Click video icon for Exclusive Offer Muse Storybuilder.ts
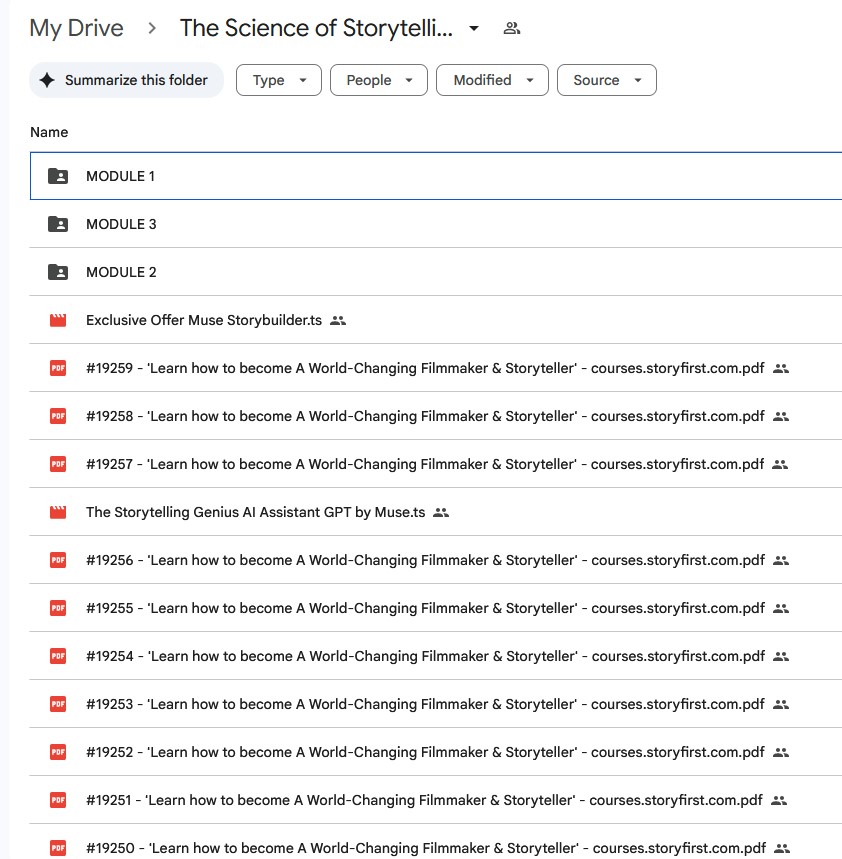The height and width of the screenshot is (859, 842). [58, 320]
